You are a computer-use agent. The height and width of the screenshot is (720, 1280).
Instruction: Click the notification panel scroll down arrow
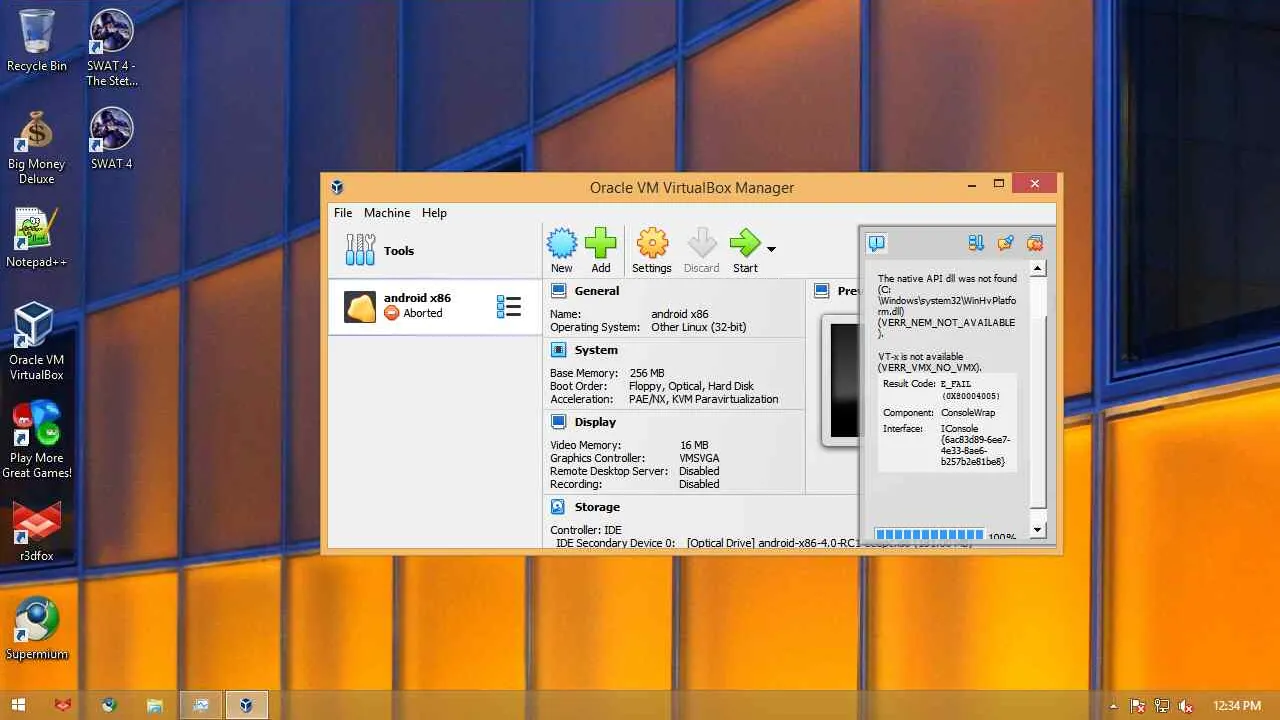1038,530
